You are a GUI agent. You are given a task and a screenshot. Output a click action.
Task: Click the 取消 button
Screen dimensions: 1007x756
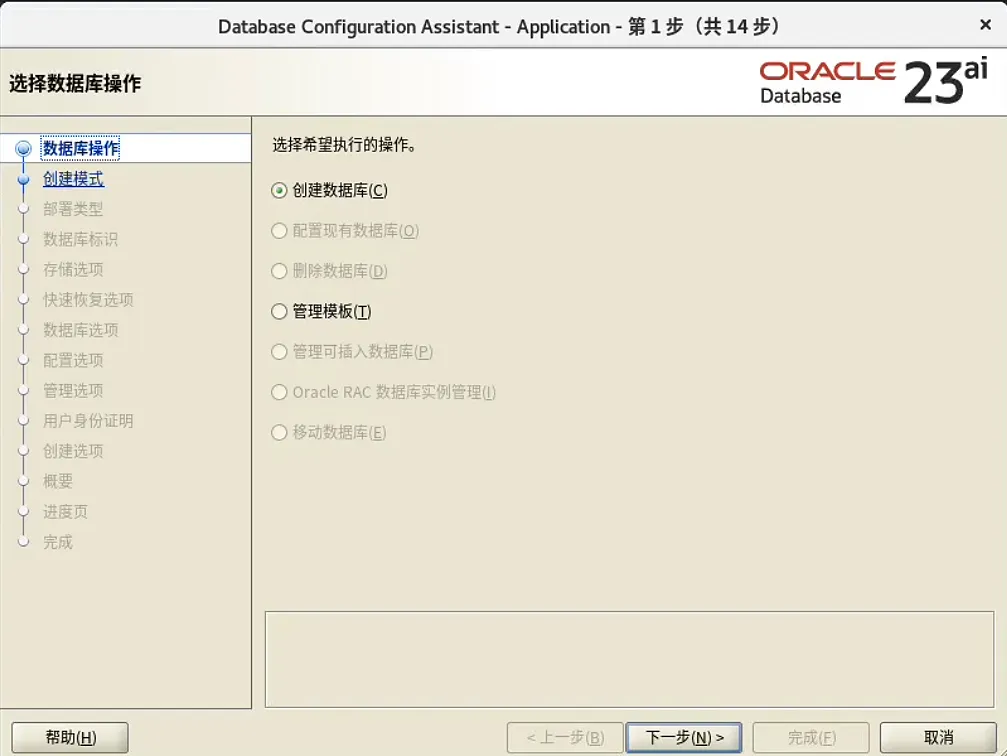pyautogui.click(x=937, y=737)
